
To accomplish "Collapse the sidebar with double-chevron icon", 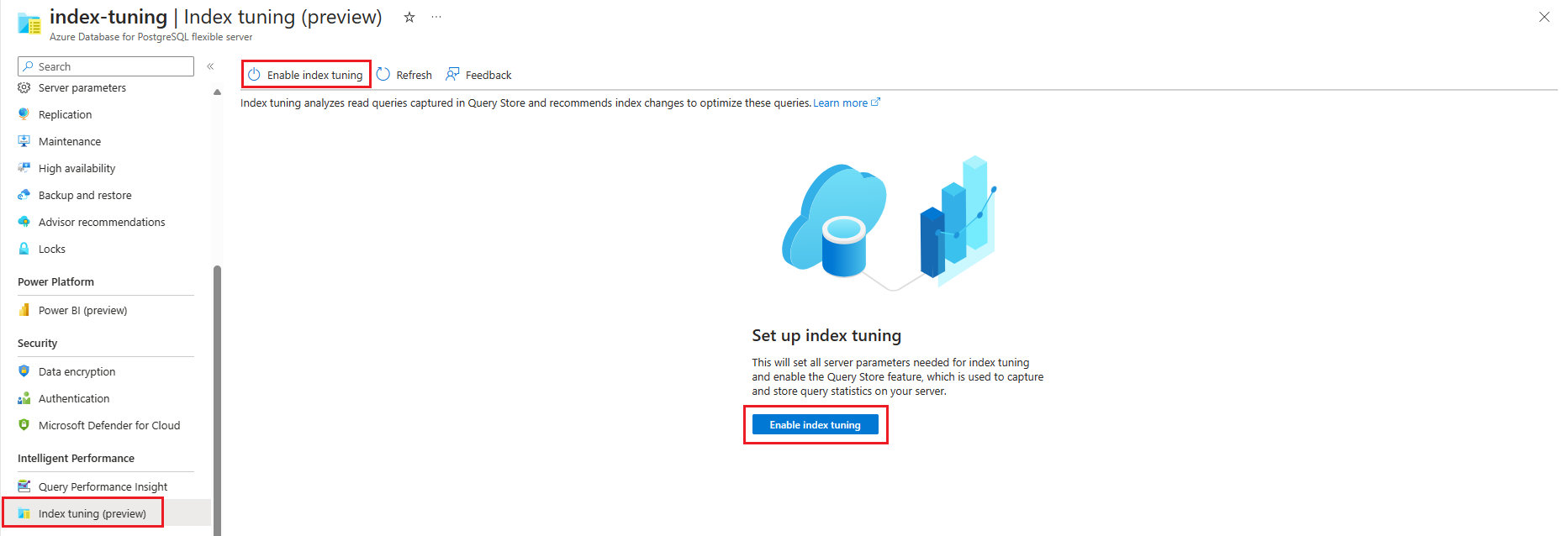I will (210, 66).
